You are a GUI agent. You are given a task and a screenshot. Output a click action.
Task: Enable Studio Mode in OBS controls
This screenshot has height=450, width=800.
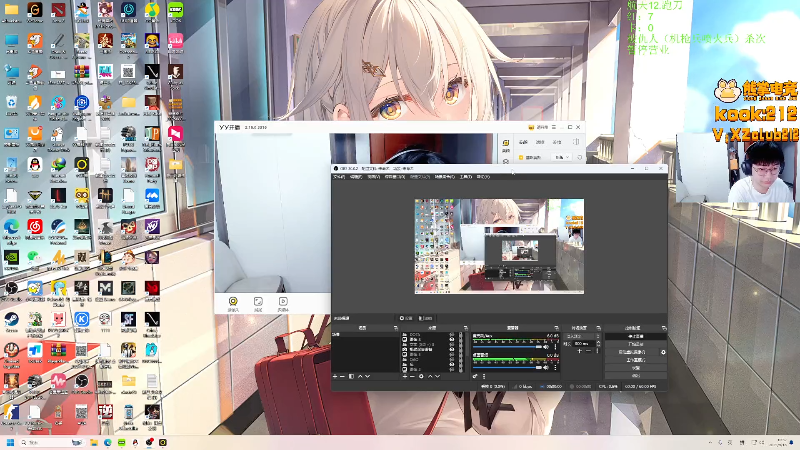tap(636, 360)
